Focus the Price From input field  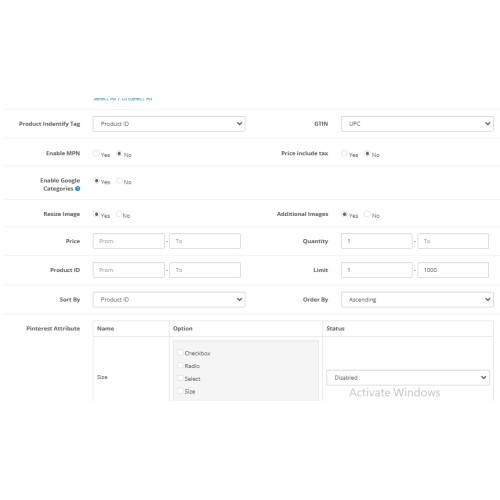click(129, 241)
